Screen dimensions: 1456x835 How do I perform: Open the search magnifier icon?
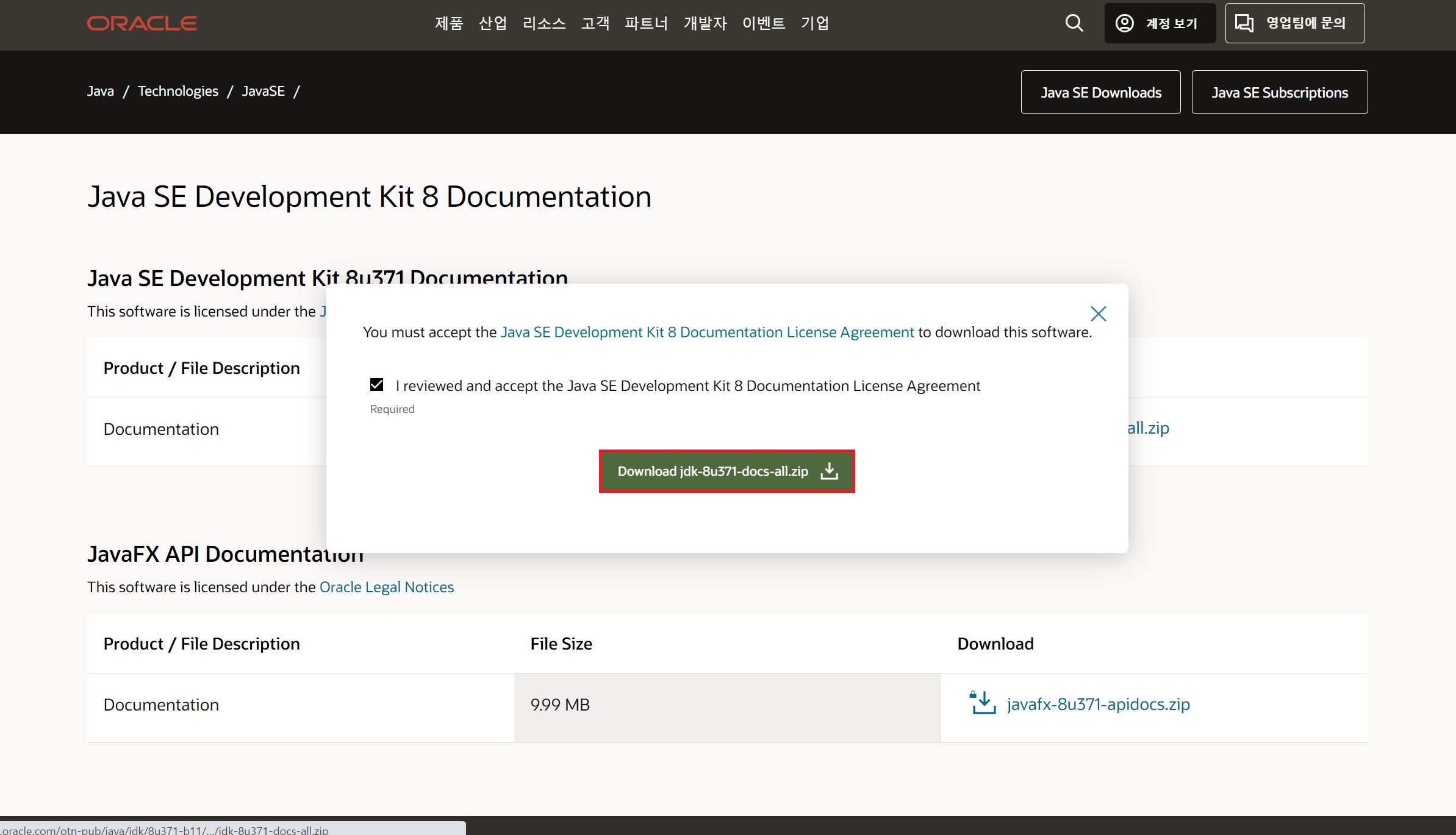pyautogui.click(x=1074, y=23)
